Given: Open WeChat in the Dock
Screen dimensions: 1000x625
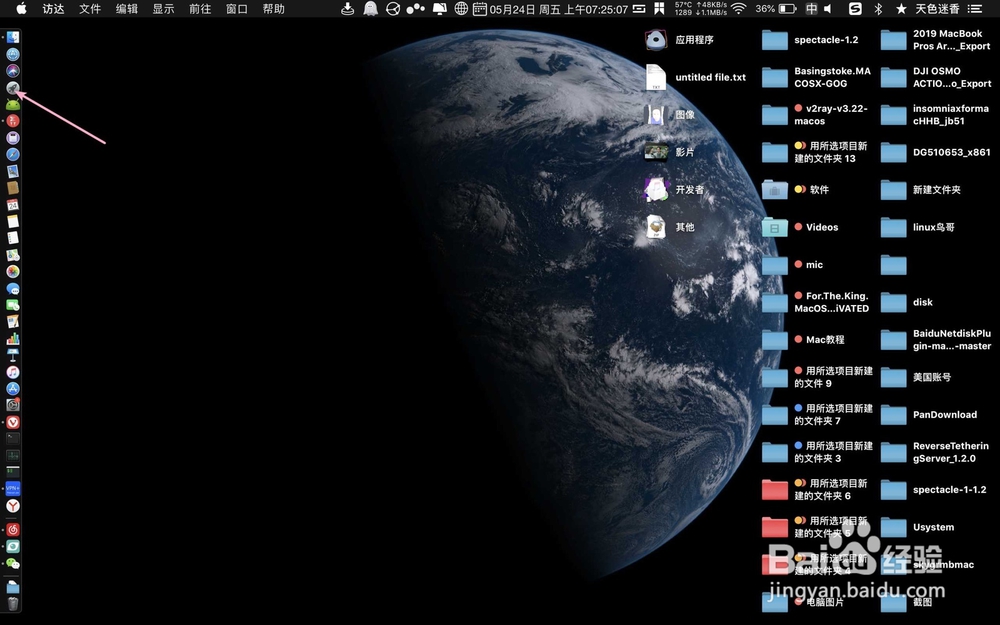Looking at the screenshot, I should [x=13, y=564].
